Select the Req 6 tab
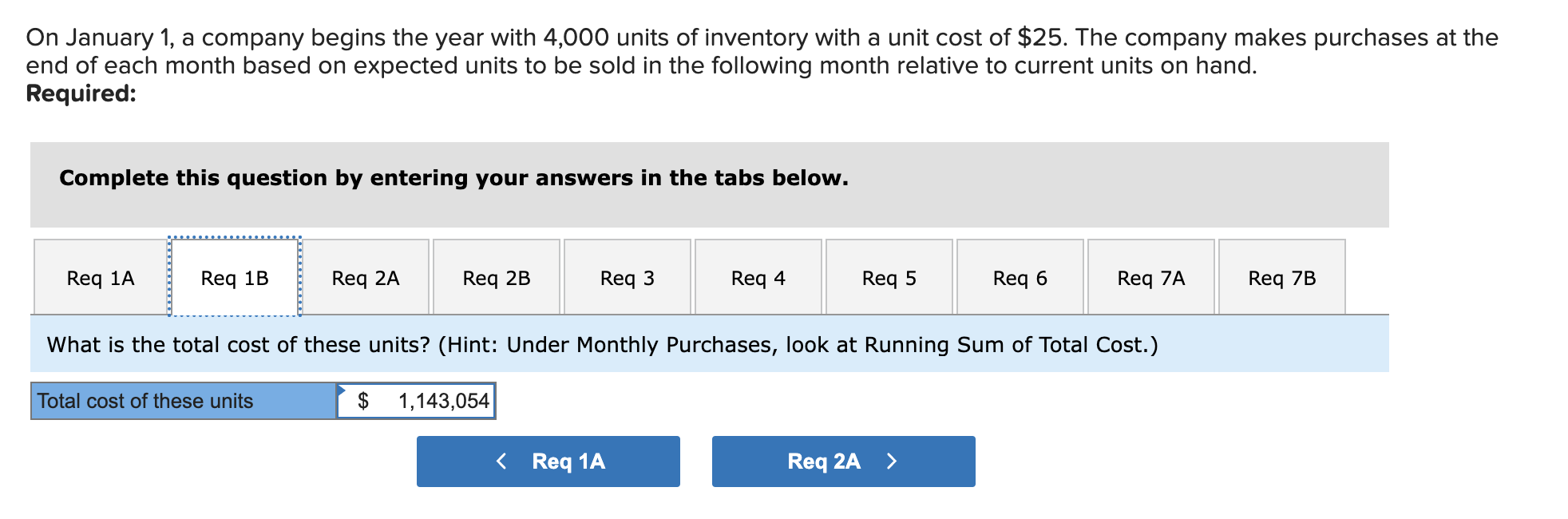 [1020, 278]
